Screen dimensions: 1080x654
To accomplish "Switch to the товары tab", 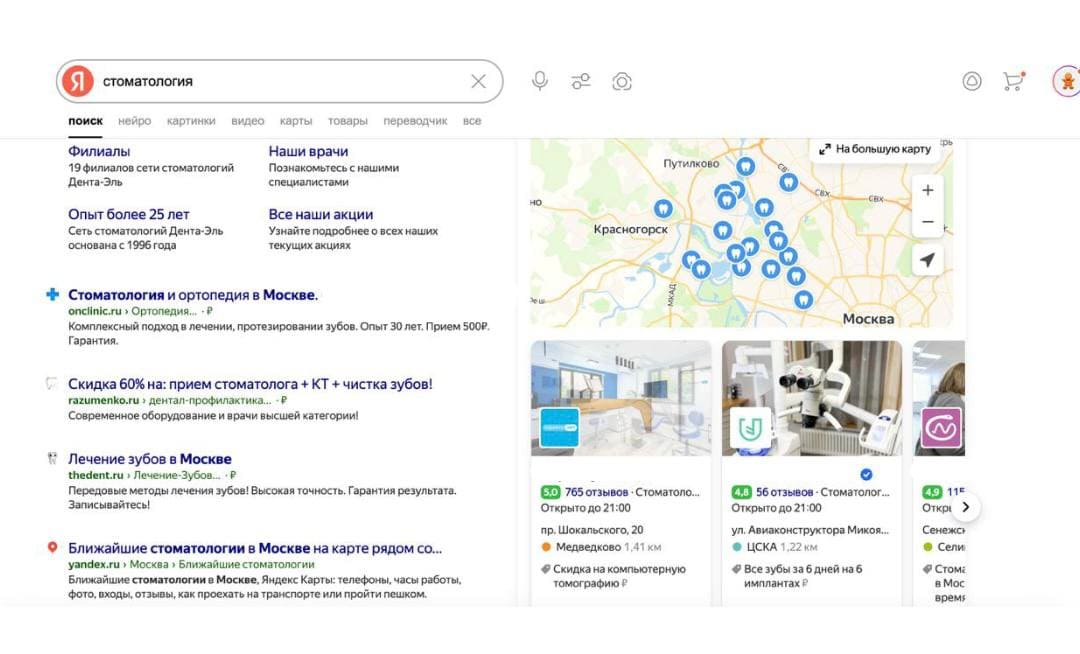I will (347, 120).
